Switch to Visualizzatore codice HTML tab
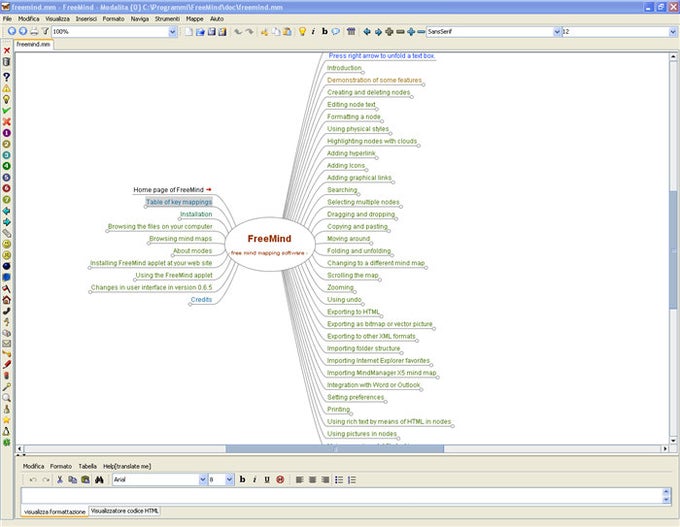This screenshot has width=680, height=527. coord(124,511)
